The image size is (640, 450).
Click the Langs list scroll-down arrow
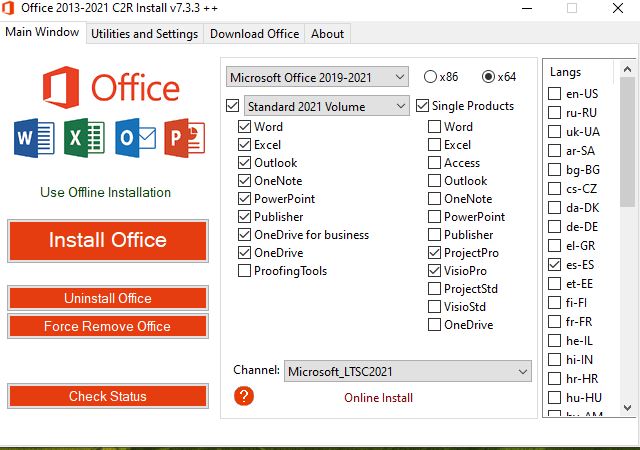[x=627, y=408]
